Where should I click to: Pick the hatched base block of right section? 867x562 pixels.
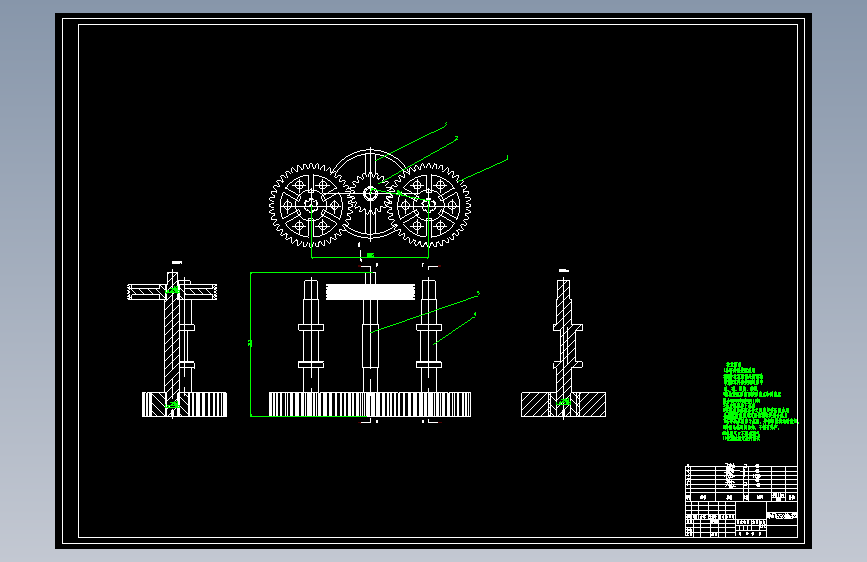pos(563,404)
